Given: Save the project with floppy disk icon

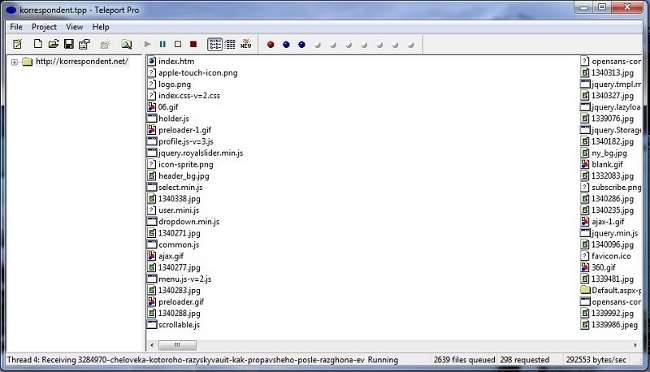Looking at the screenshot, I should coord(69,44).
